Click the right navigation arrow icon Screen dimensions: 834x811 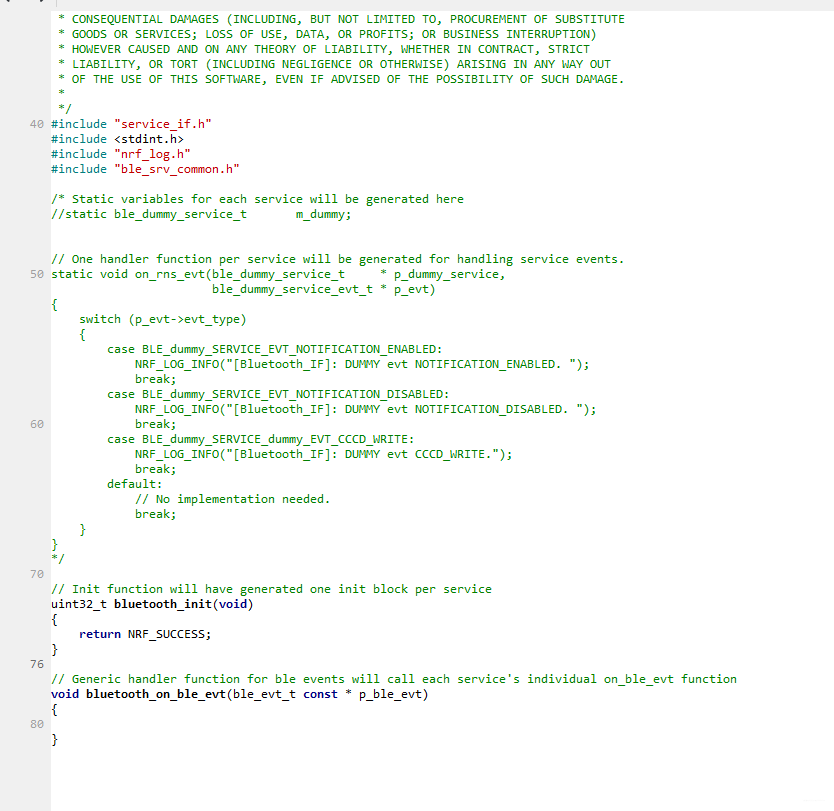pyautogui.click(x=41, y=3)
